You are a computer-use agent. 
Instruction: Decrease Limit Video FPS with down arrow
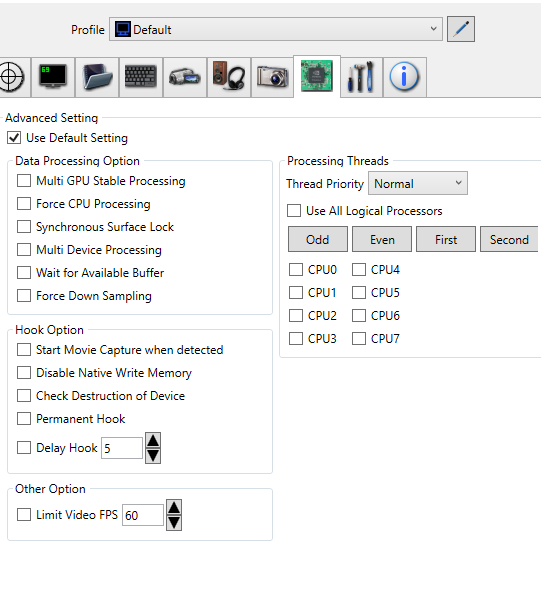pos(174,523)
